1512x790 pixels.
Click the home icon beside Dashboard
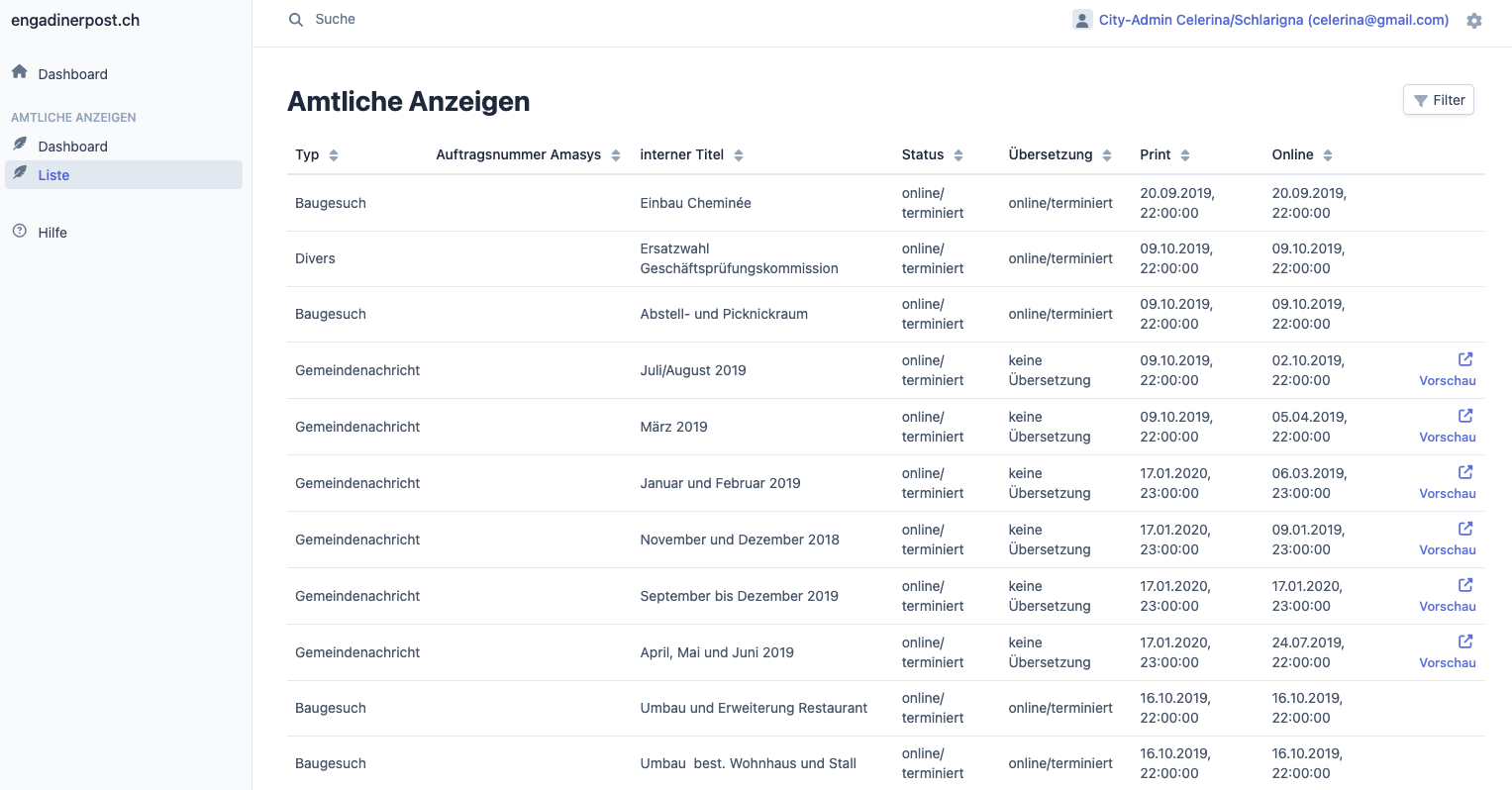(x=20, y=72)
